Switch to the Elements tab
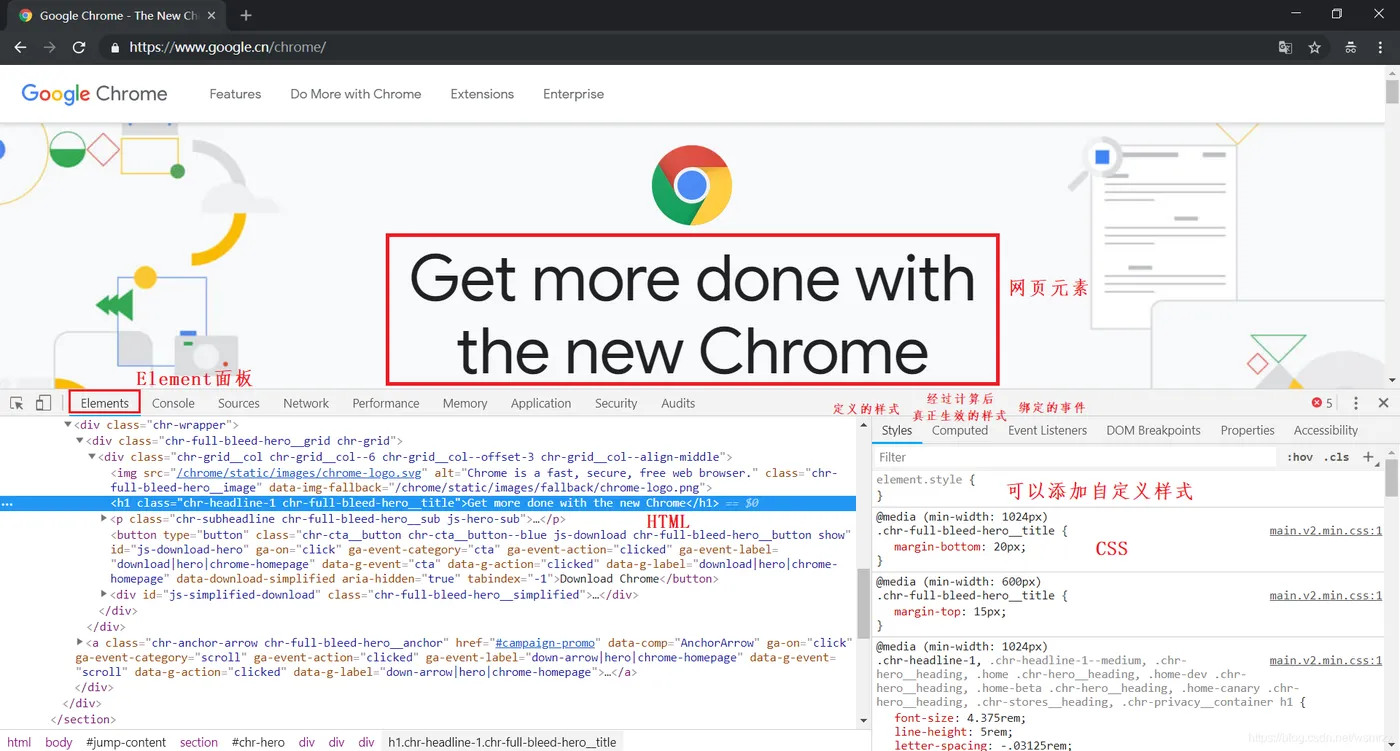Image resolution: width=1400 pixels, height=751 pixels. click(x=105, y=403)
